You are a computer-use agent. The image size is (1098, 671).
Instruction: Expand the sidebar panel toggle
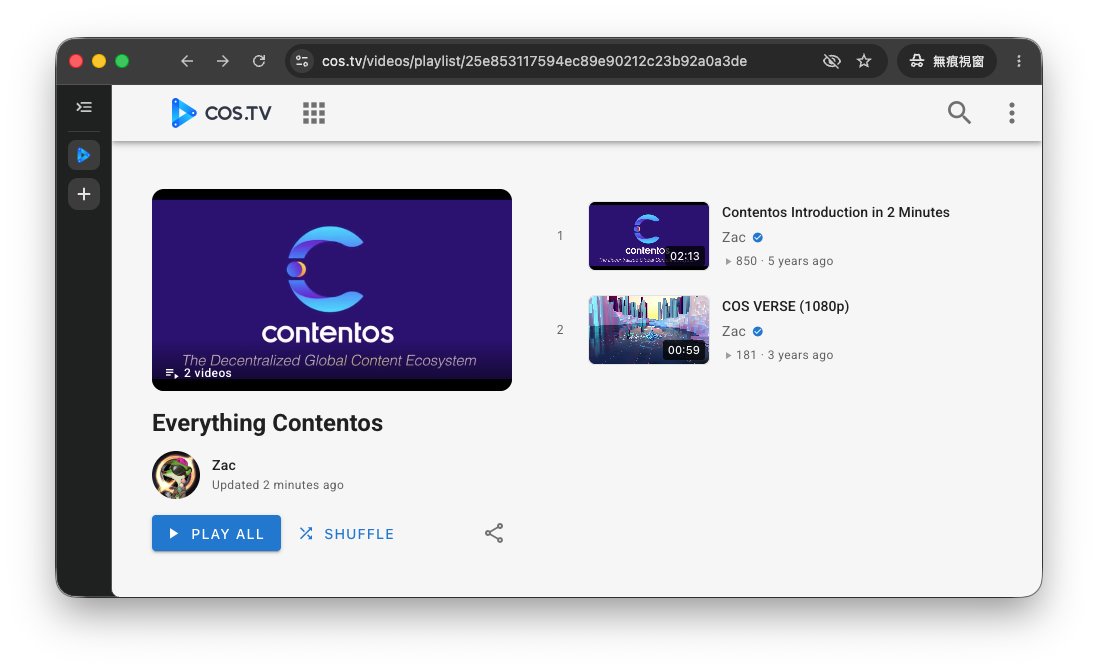(x=84, y=107)
